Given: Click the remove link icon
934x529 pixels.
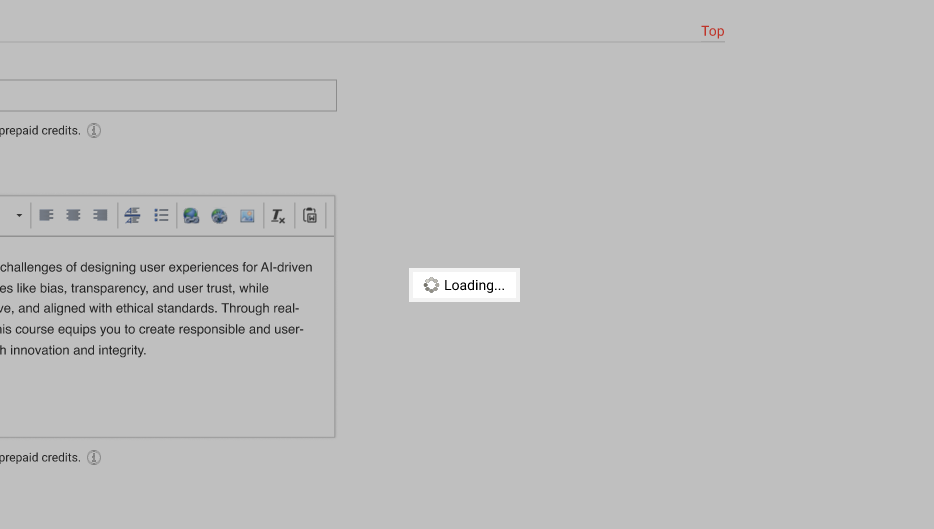Looking at the screenshot, I should [219, 215].
